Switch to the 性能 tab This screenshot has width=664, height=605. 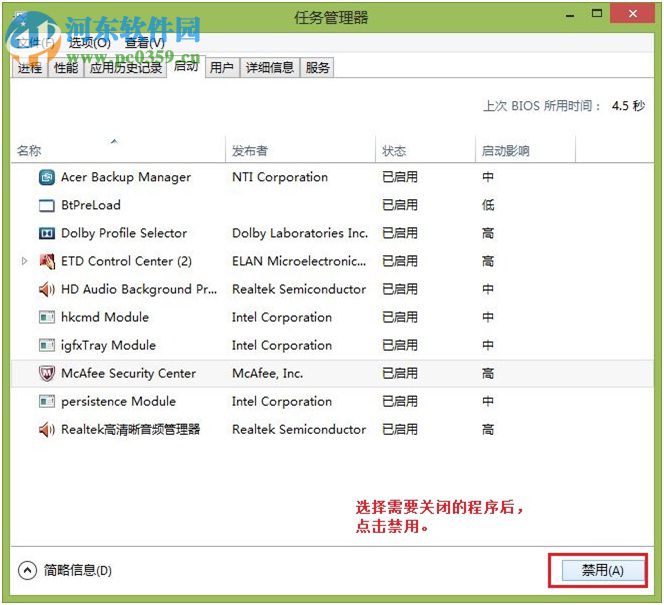coord(66,68)
